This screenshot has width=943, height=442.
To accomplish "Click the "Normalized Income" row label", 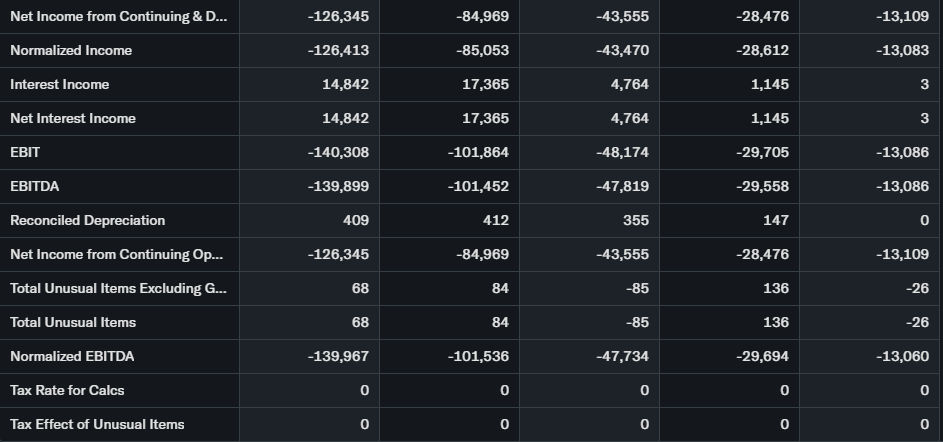I will click(71, 50).
